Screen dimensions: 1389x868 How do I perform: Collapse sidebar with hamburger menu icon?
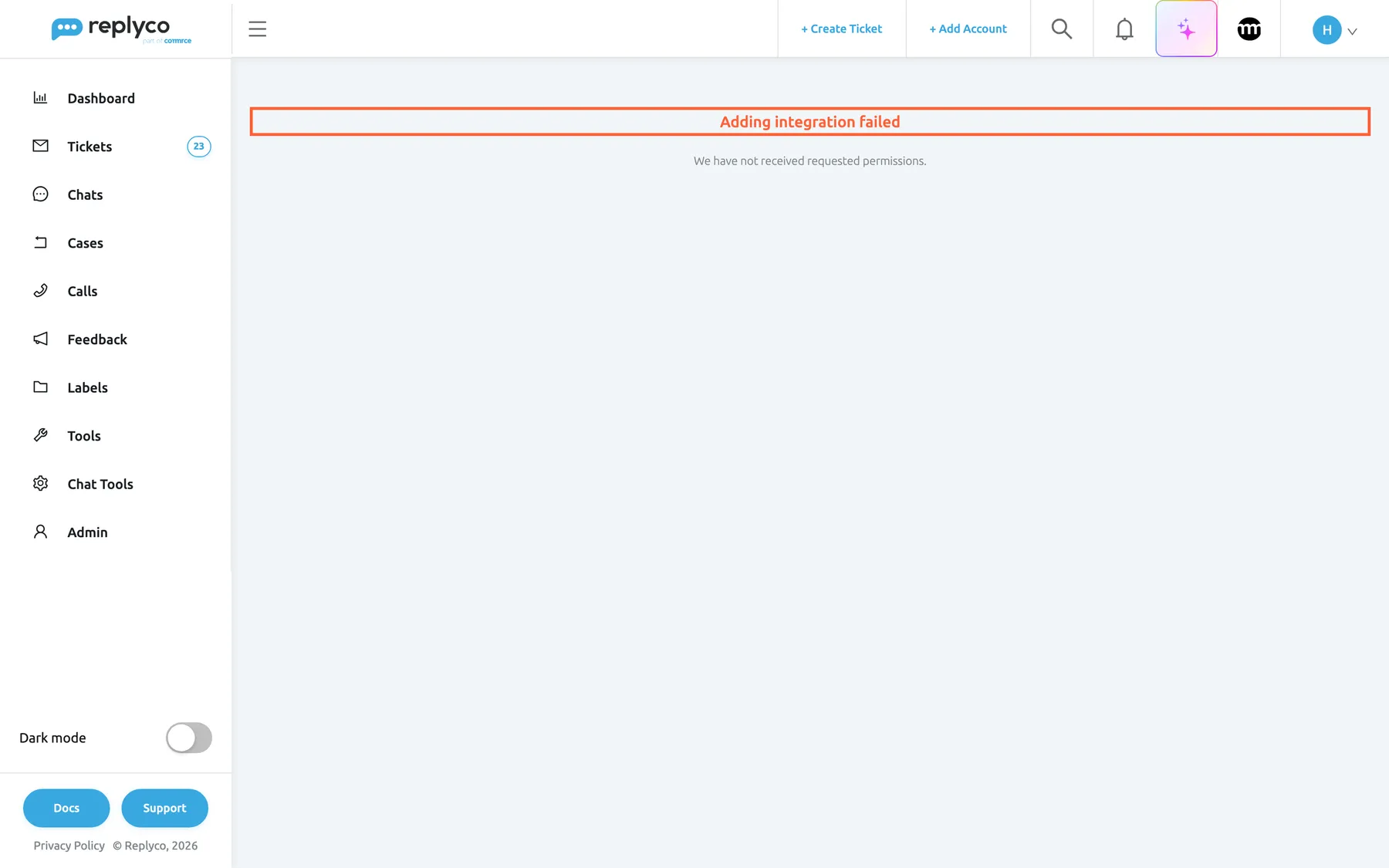[257, 29]
